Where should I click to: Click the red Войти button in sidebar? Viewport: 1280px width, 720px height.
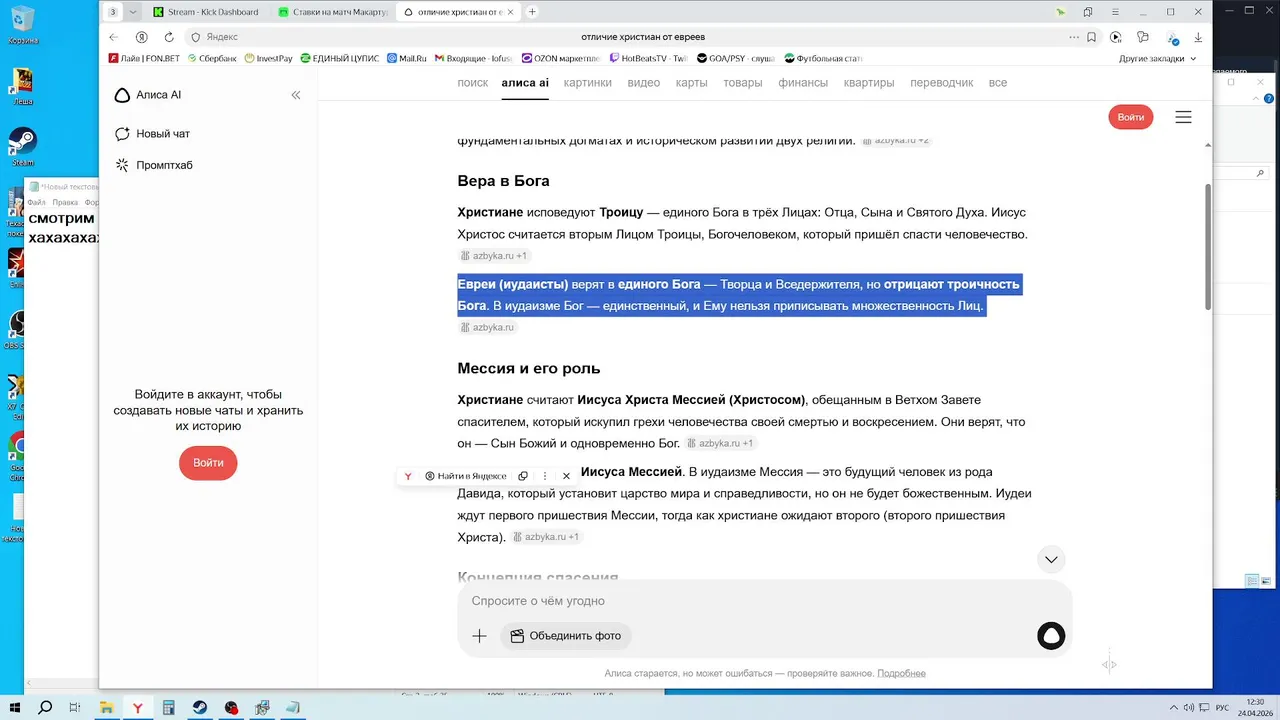208,463
